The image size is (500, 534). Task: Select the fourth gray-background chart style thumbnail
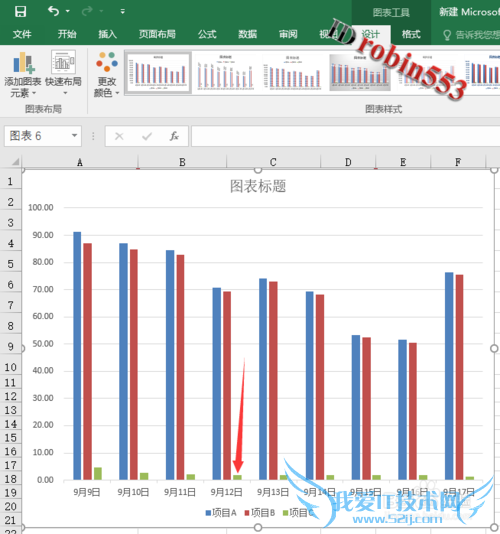point(360,72)
